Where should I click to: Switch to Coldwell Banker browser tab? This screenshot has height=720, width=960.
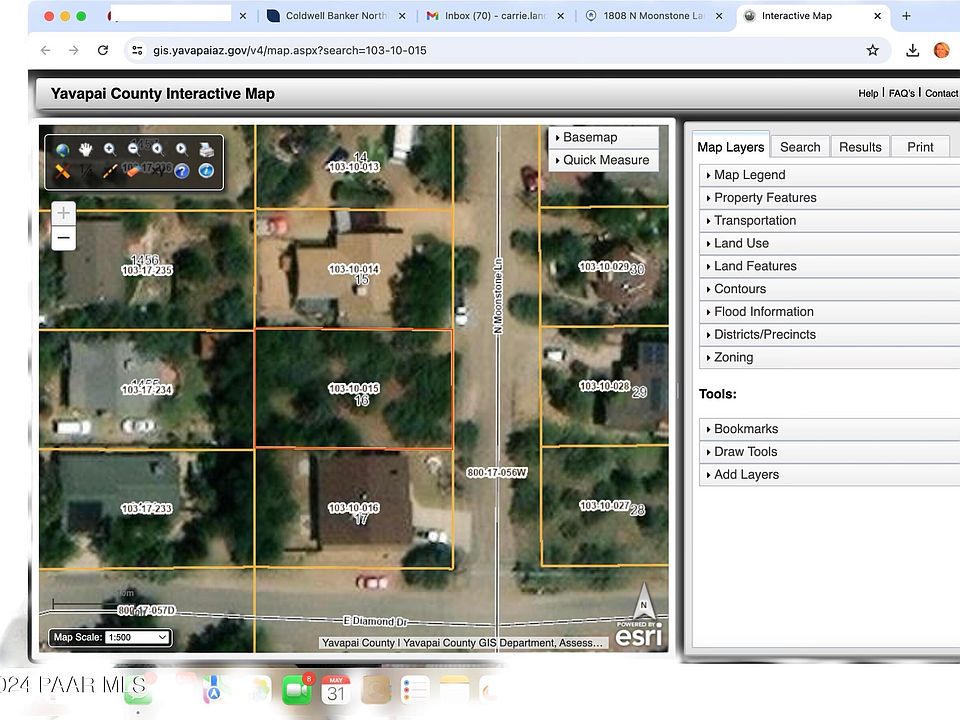point(336,16)
